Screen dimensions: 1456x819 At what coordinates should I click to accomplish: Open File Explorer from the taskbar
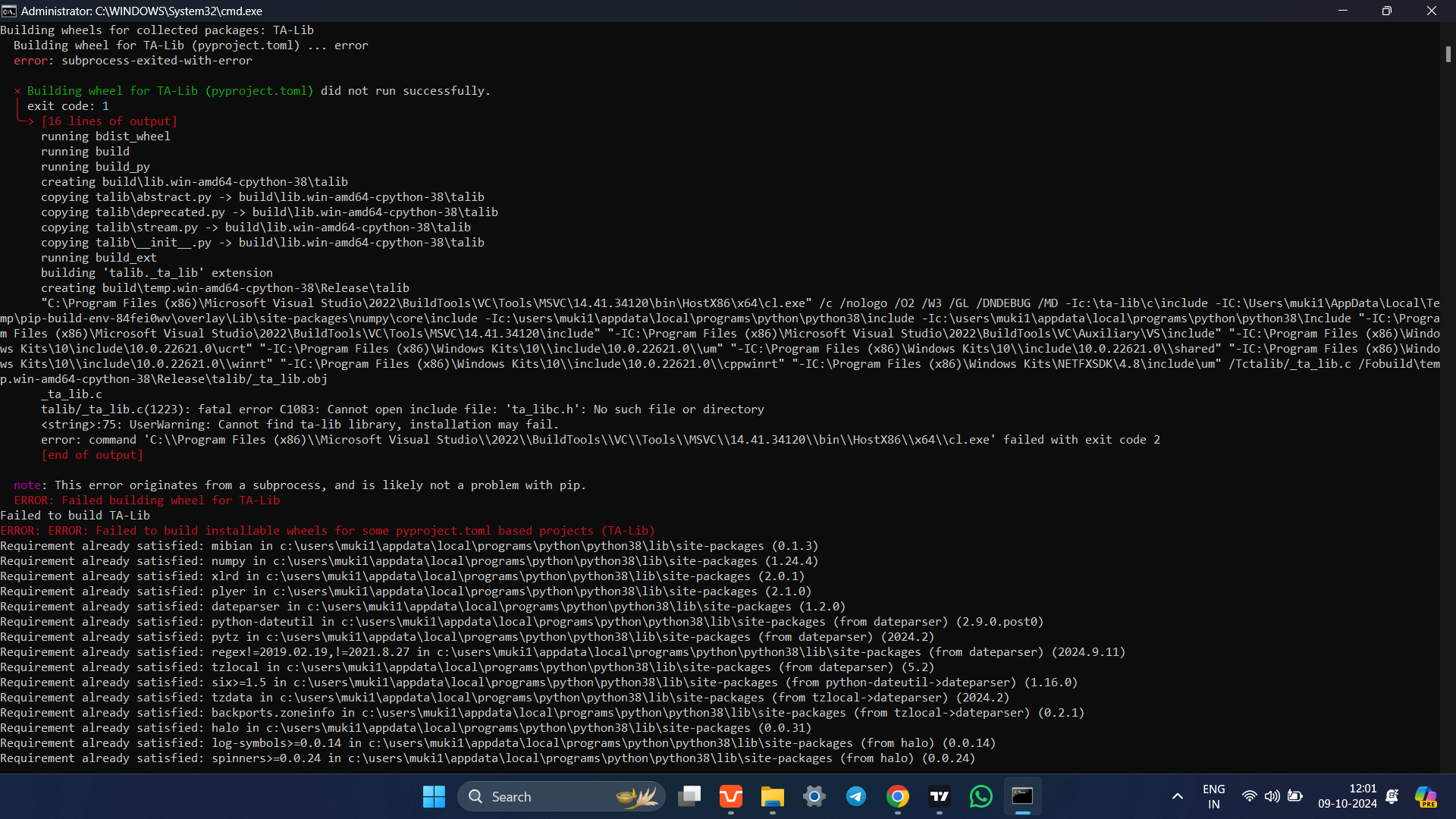click(x=772, y=796)
